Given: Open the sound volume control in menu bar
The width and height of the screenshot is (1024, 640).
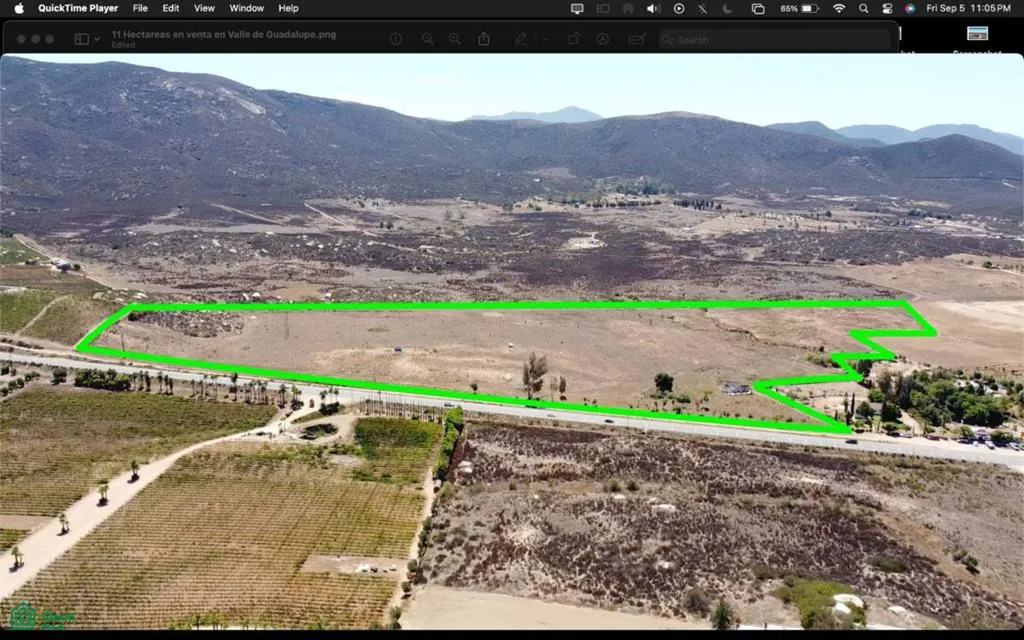Looking at the screenshot, I should [653, 8].
